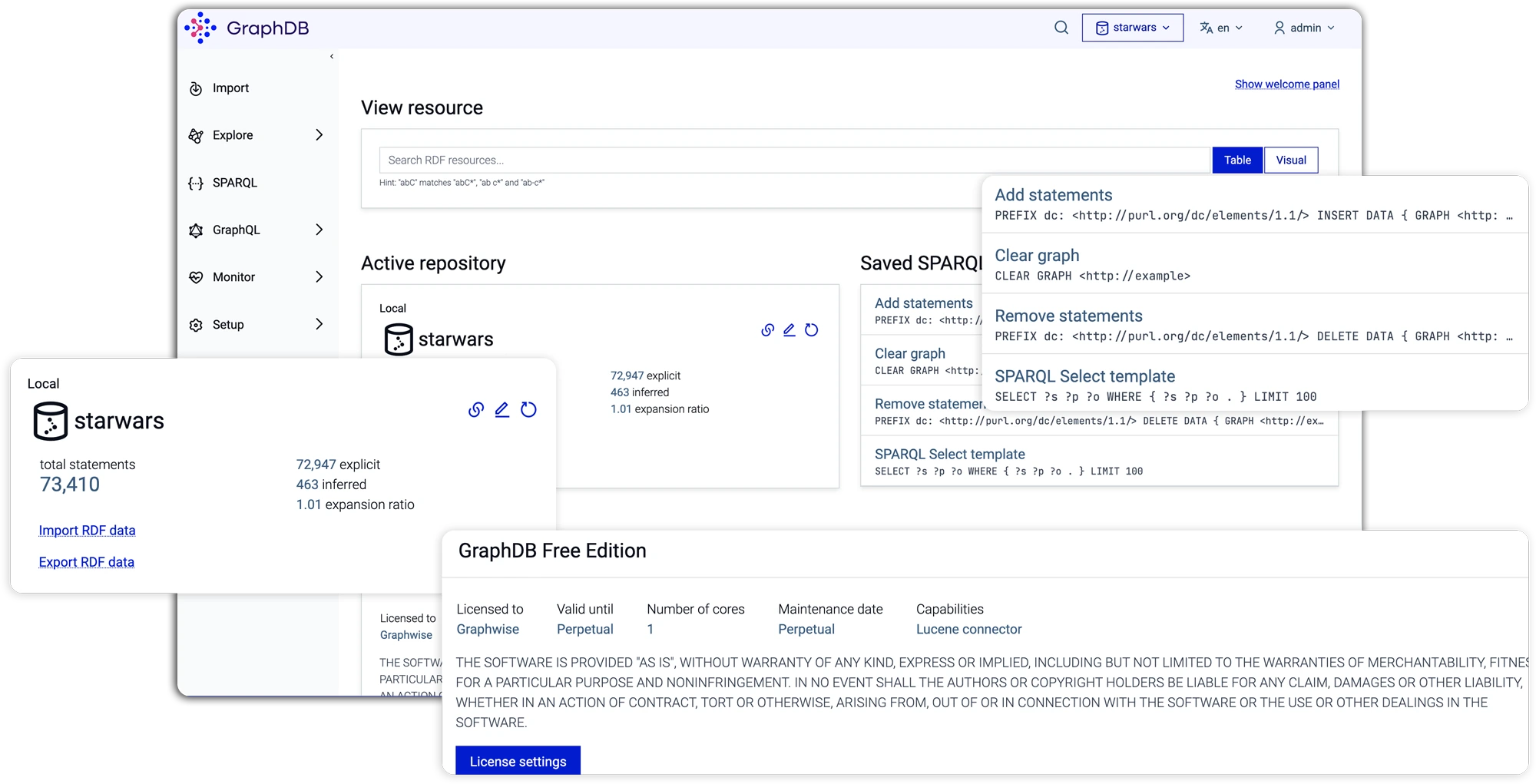The image size is (1536, 784).
Task: Click 72,947 explicit in enlarged card
Action: click(x=338, y=465)
